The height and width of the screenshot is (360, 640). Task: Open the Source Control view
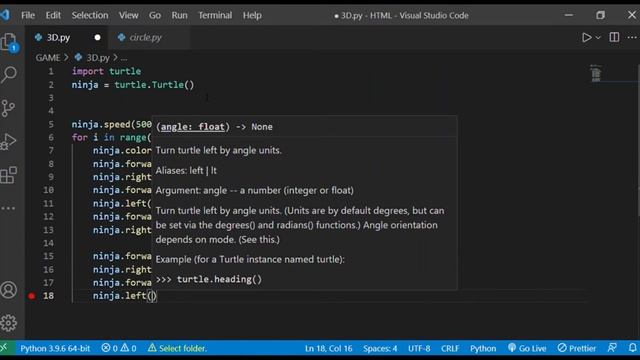(8, 109)
